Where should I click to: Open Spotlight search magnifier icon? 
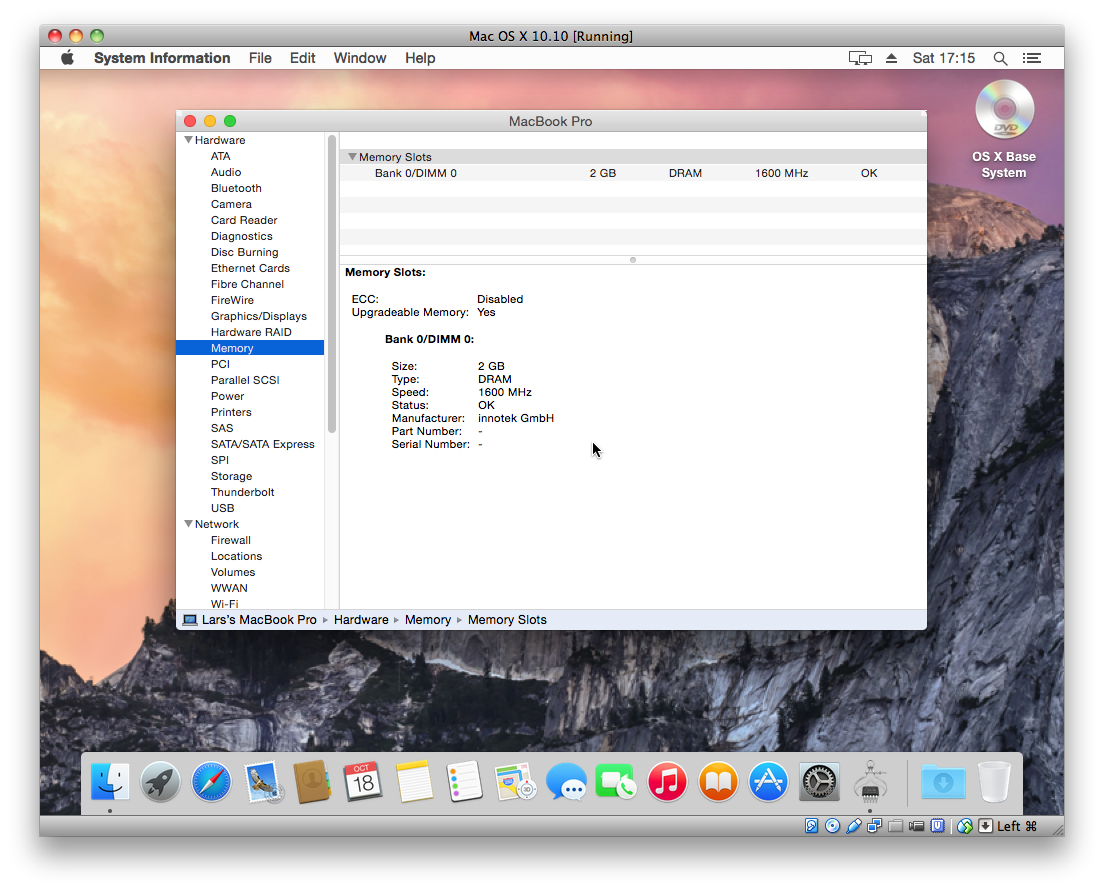point(1000,58)
